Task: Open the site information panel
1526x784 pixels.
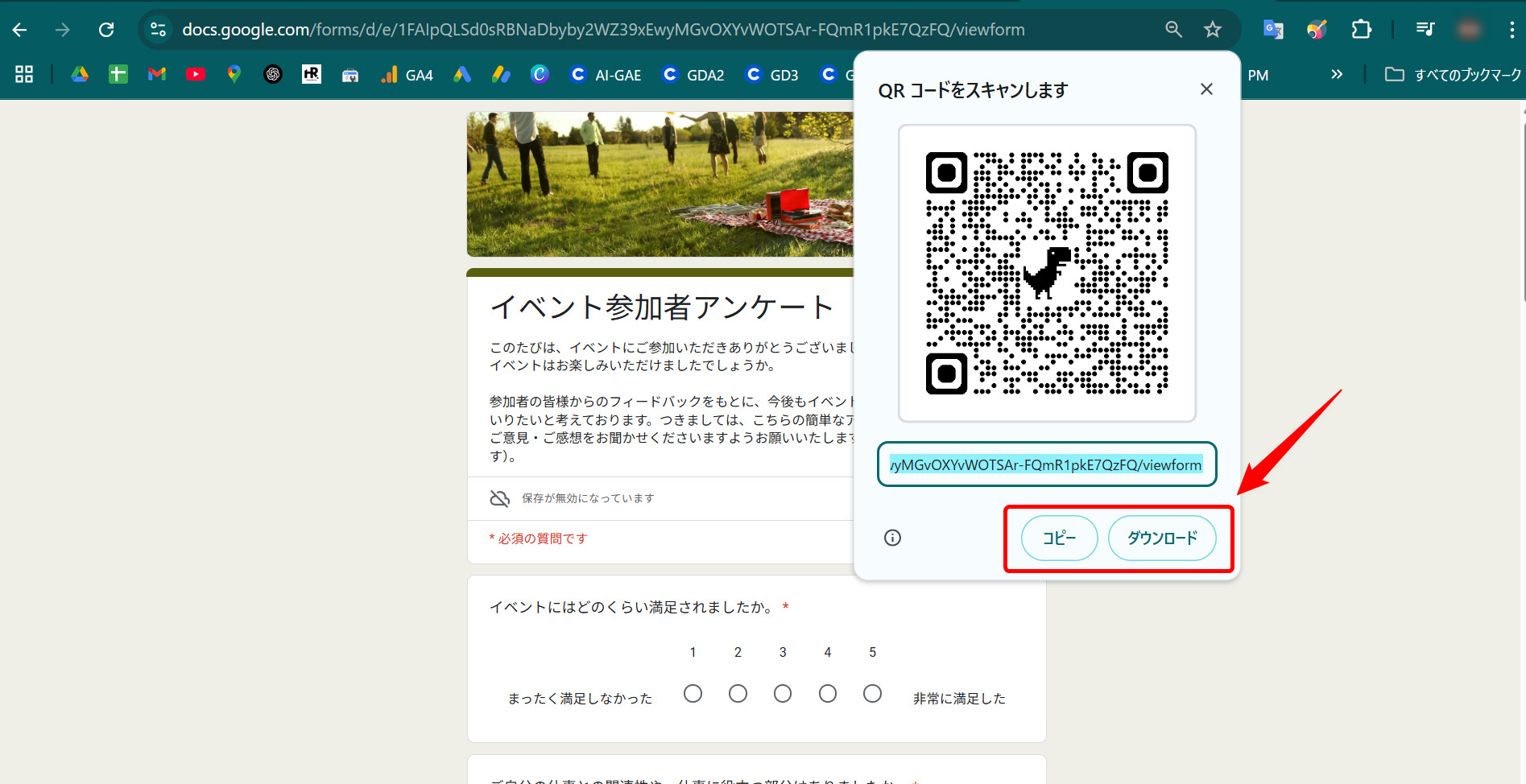Action: (x=158, y=29)
